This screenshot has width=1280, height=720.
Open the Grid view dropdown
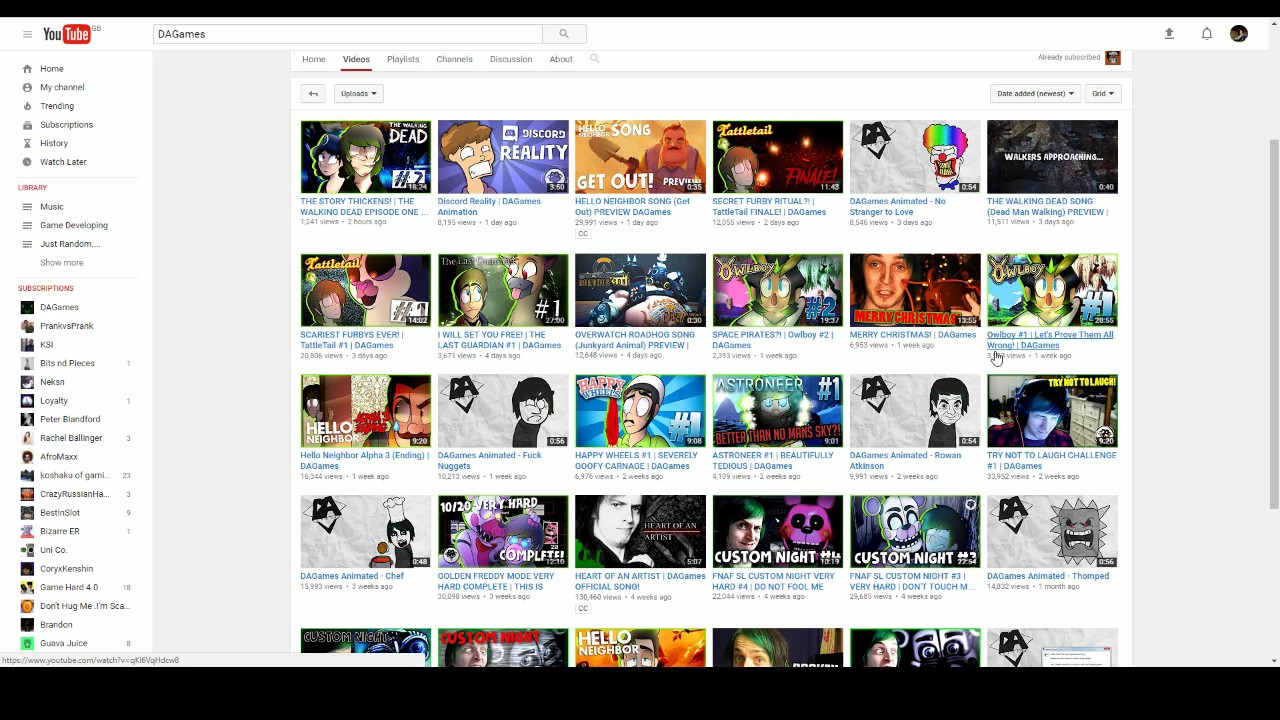point(1103,94)
